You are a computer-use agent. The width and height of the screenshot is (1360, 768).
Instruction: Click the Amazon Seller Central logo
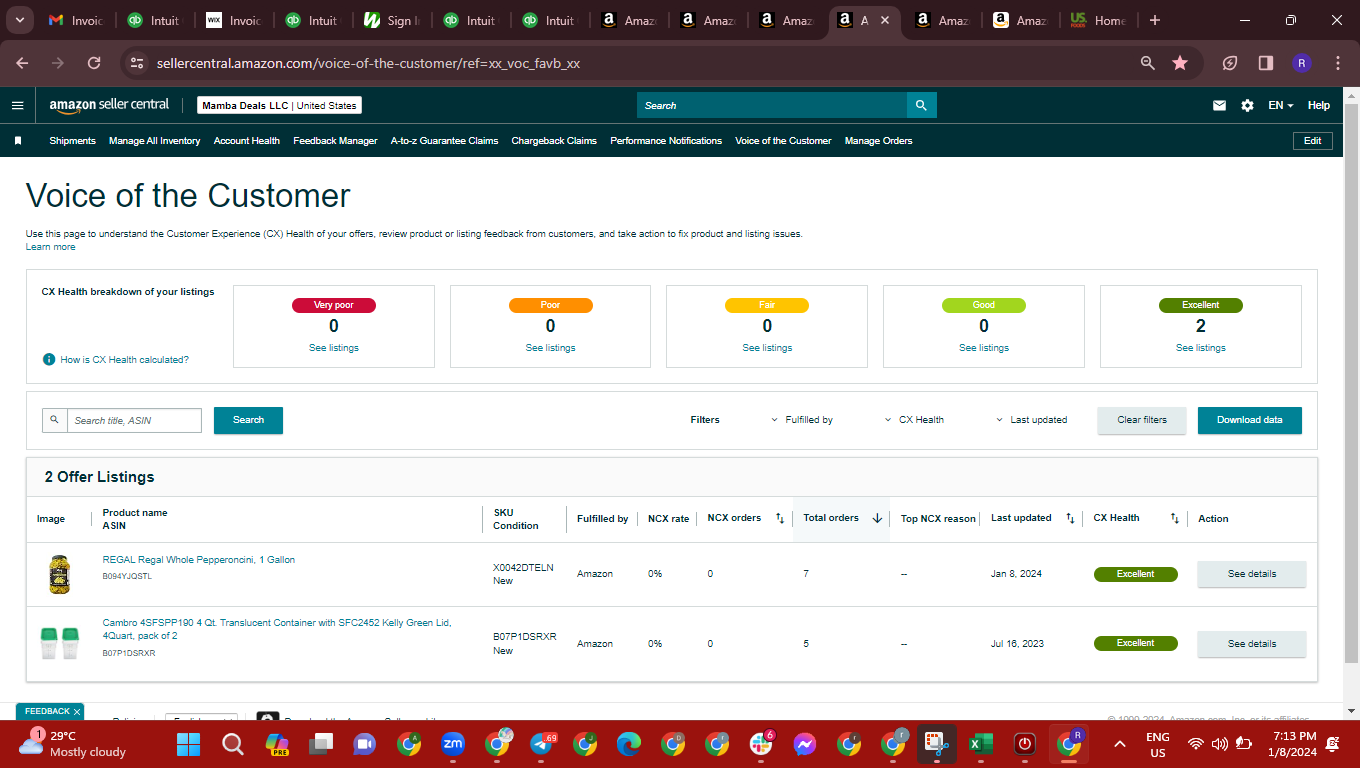point(109,105)
